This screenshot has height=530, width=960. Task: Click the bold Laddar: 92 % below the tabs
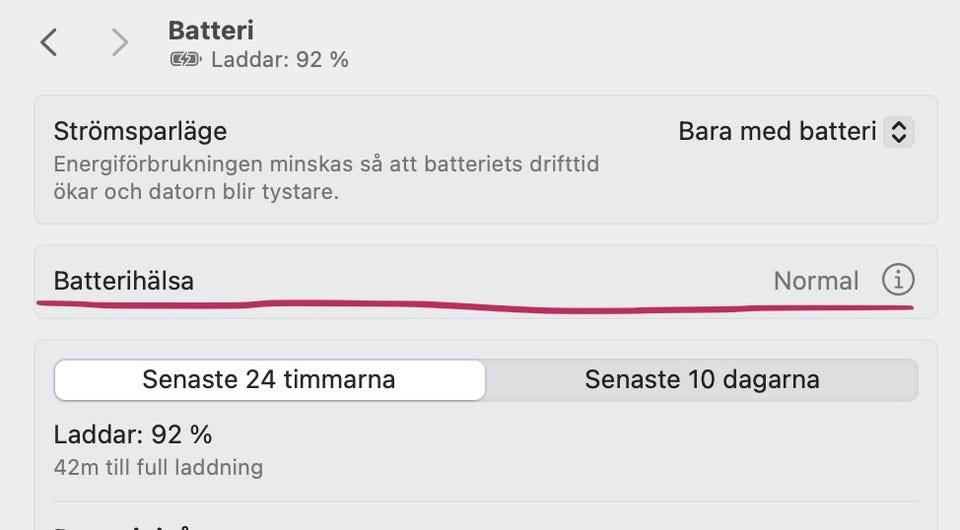click(x=133, y=435)
